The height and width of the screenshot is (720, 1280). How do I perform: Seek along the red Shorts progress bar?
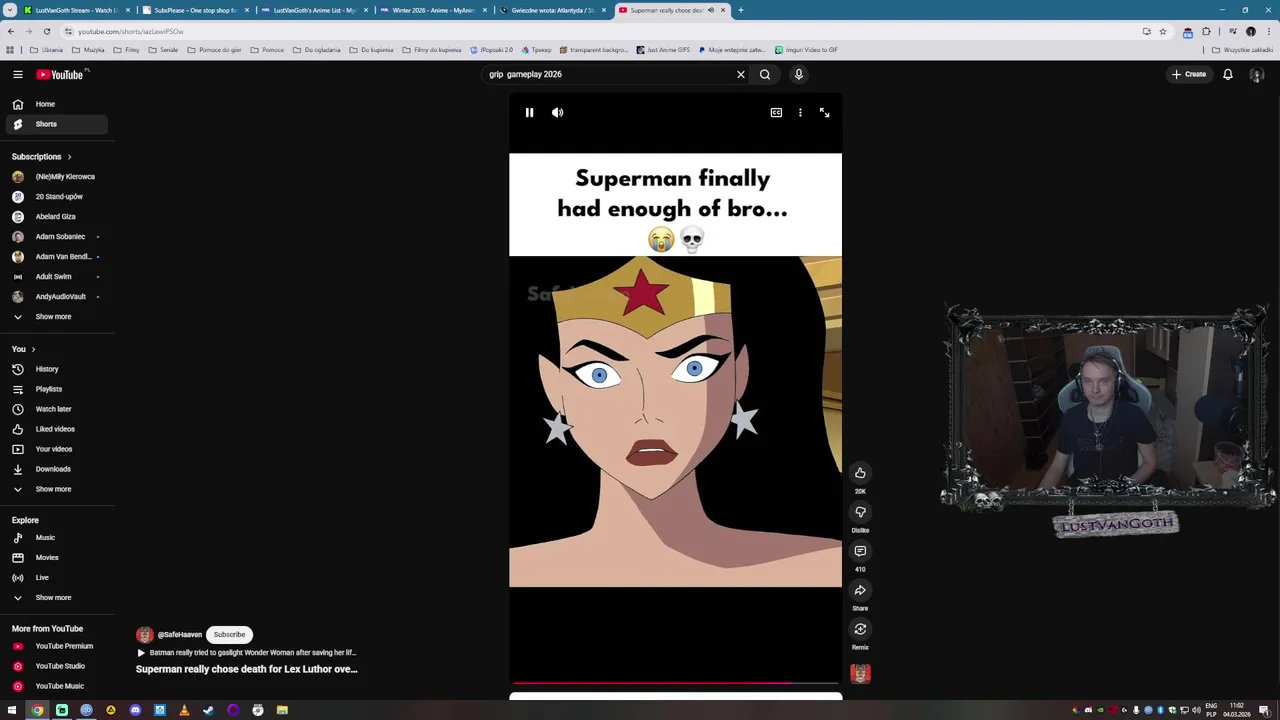click(x=675, y=683)
